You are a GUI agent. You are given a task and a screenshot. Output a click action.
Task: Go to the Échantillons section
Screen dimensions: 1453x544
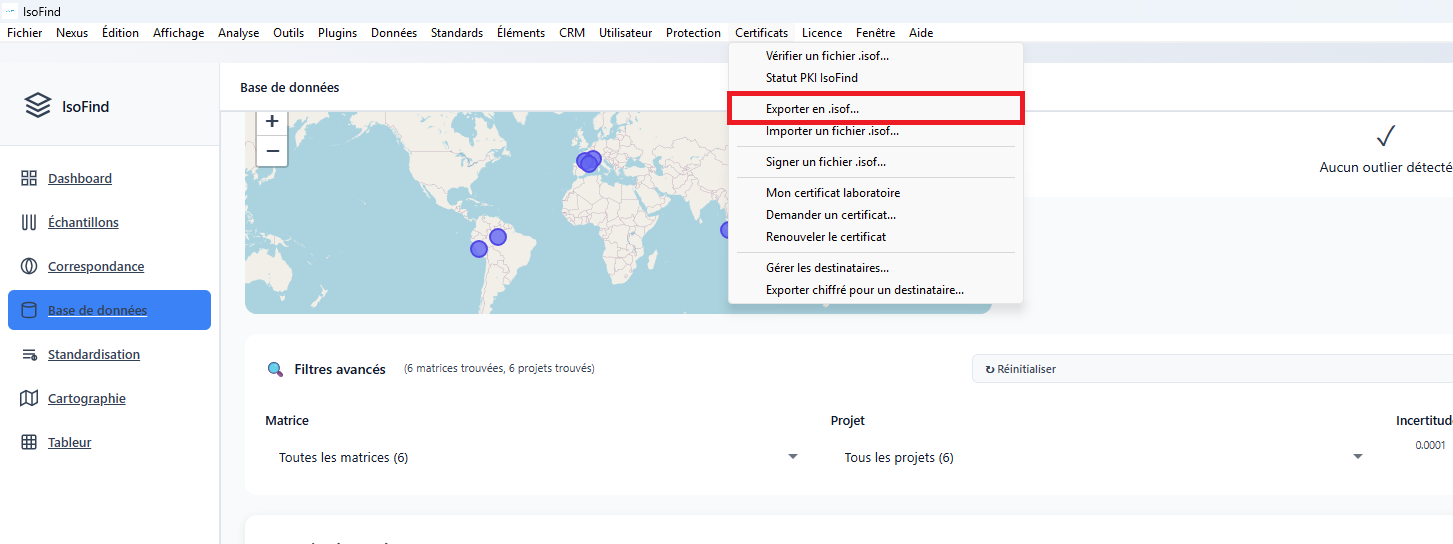click(83, 222)
